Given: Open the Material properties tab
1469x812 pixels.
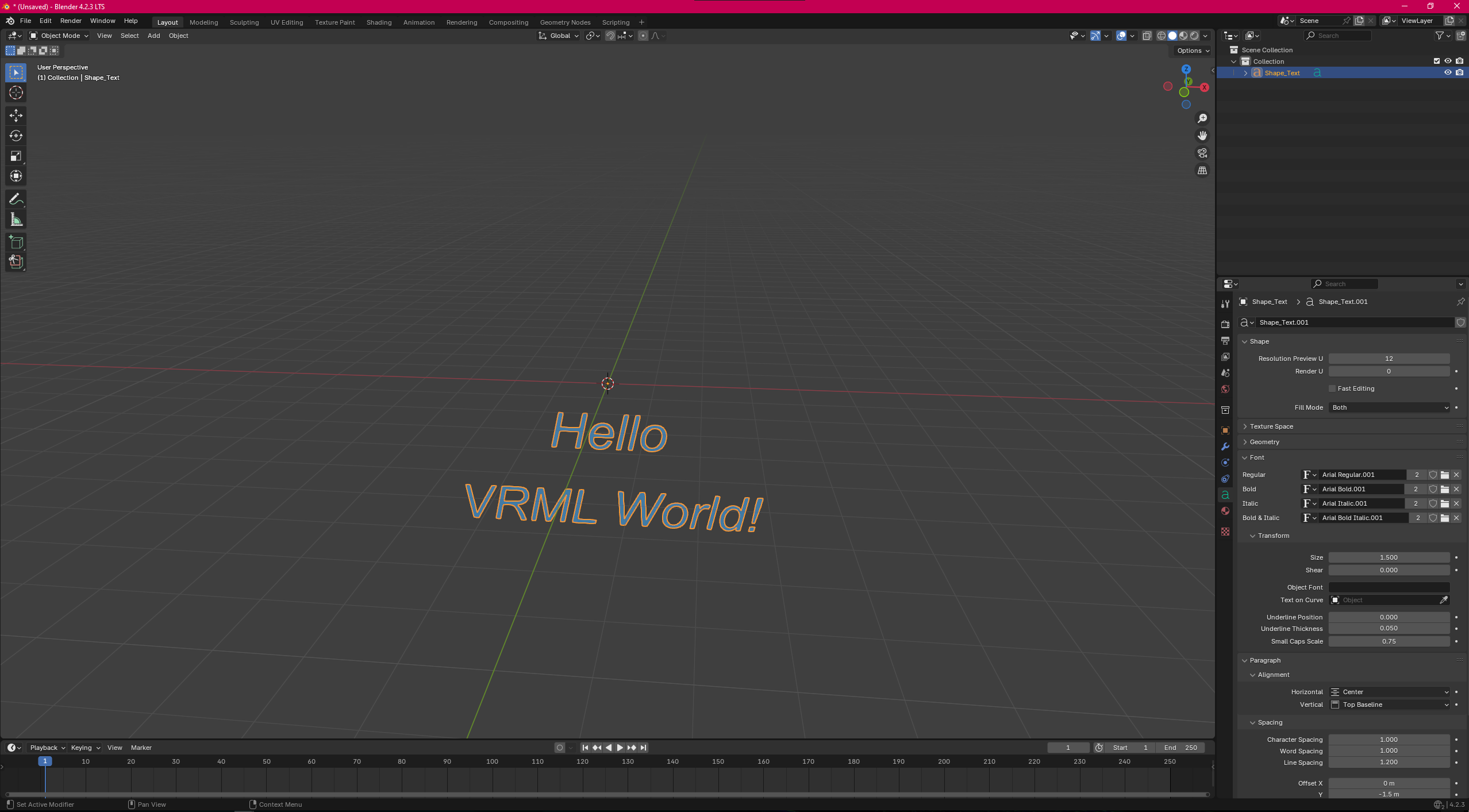Looking at the screenshot, I should tap(1225, 511).
